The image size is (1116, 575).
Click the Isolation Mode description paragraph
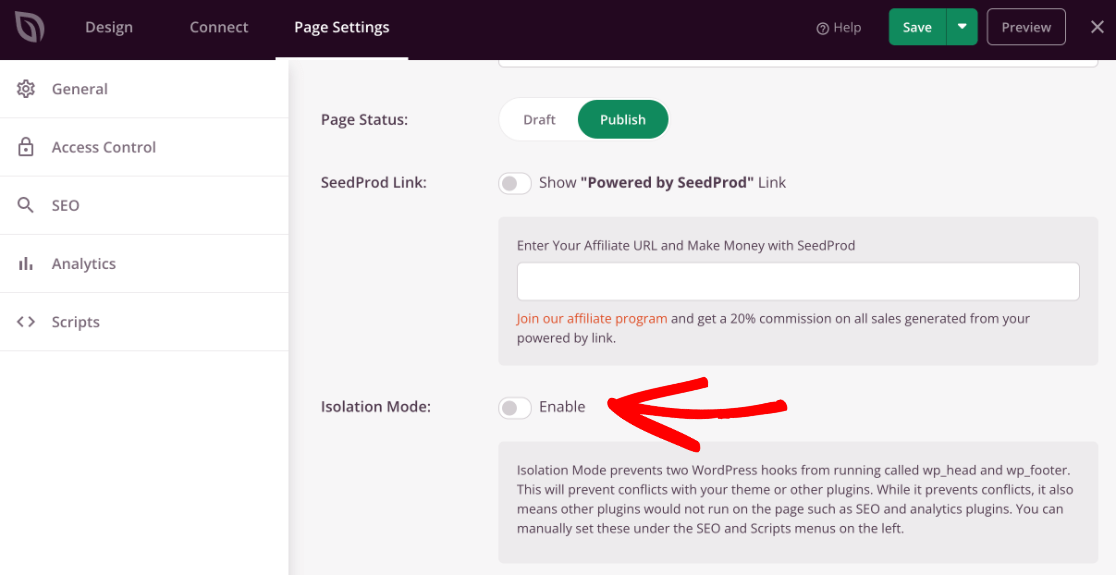[x=795, y=500]
